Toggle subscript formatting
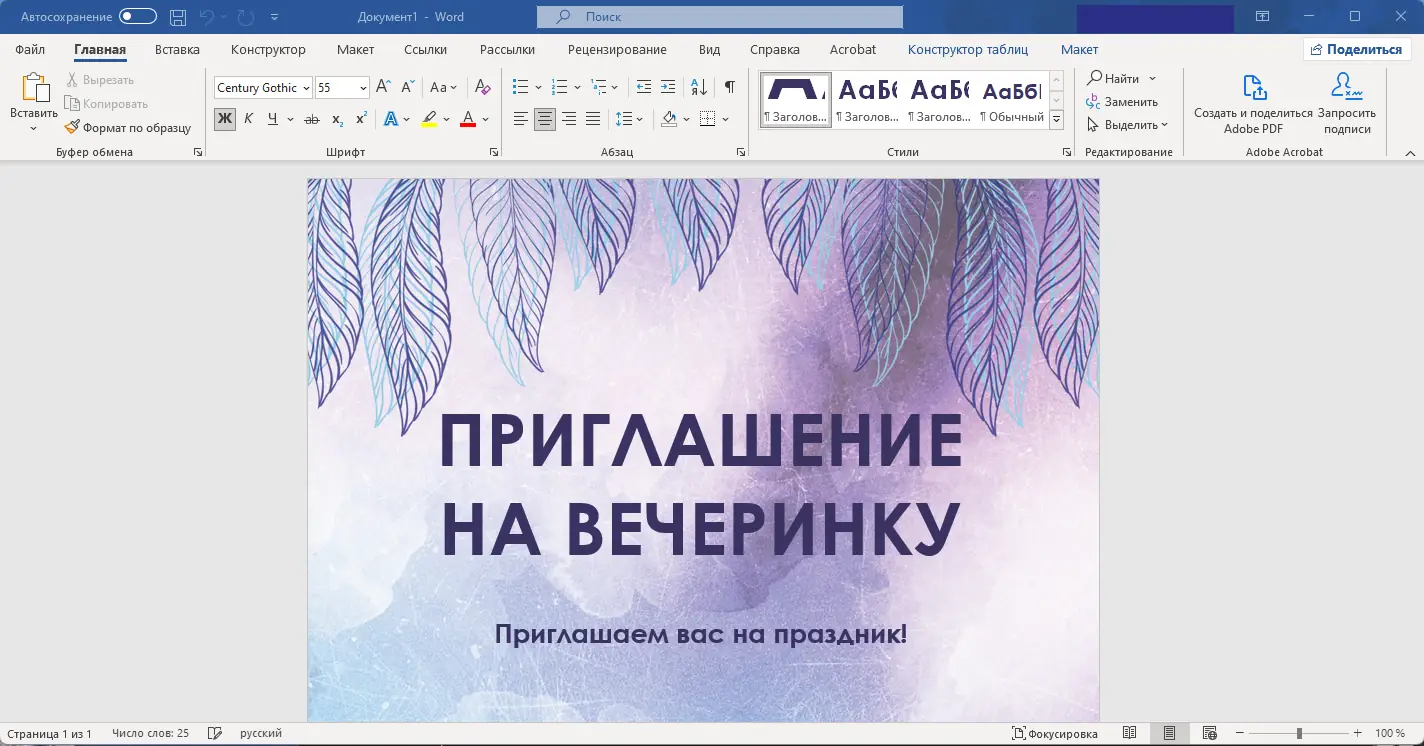1424x746 pixels. click(x=337, y=119)
